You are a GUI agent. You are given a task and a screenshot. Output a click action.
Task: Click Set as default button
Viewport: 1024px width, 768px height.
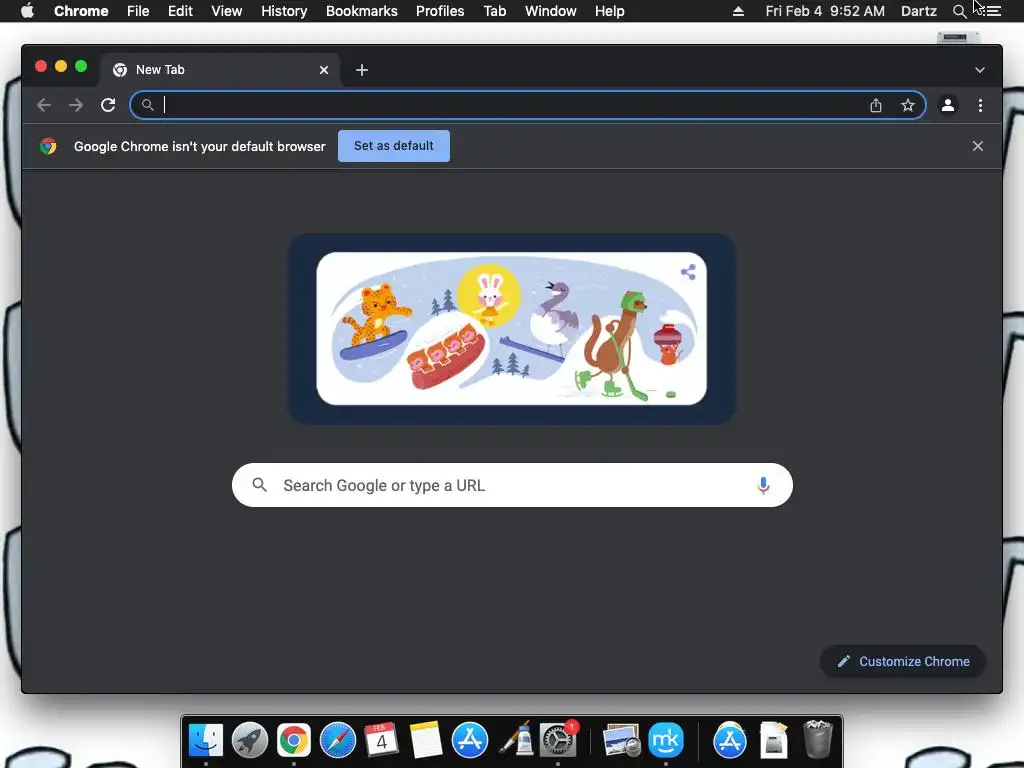(x=394, y=146)
